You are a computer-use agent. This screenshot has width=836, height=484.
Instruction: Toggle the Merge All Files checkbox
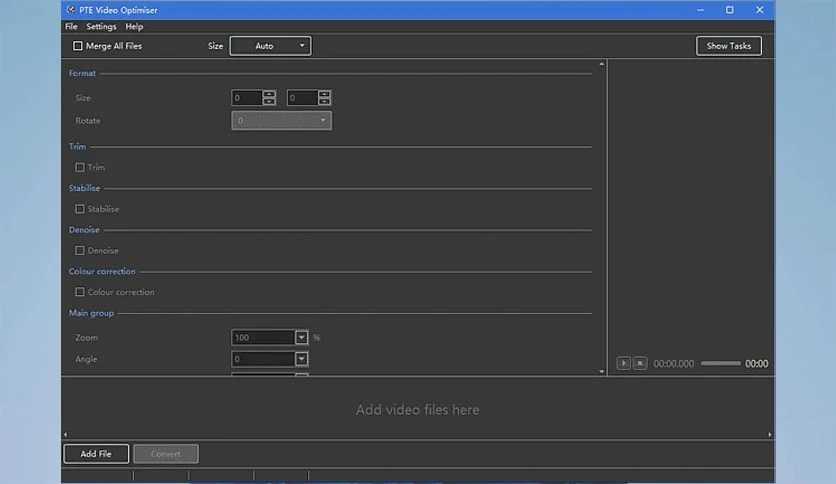pyautogui.click(x=78, y=46)
